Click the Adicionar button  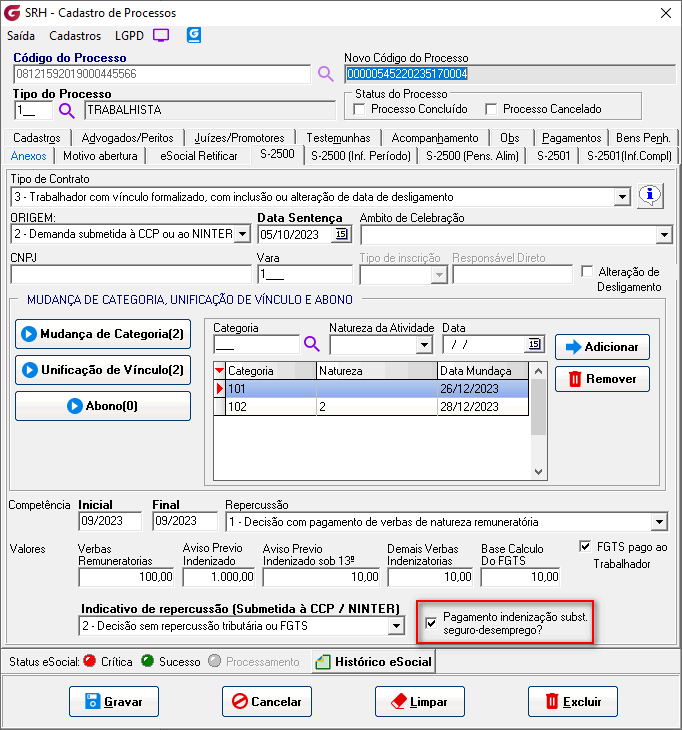pos(602,347)
